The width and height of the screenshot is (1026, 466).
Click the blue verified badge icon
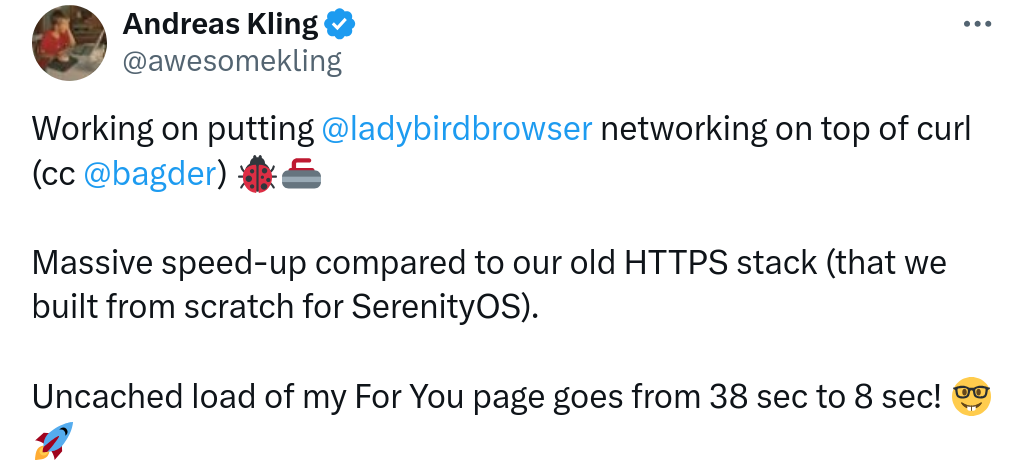click(x=339, y=25)
